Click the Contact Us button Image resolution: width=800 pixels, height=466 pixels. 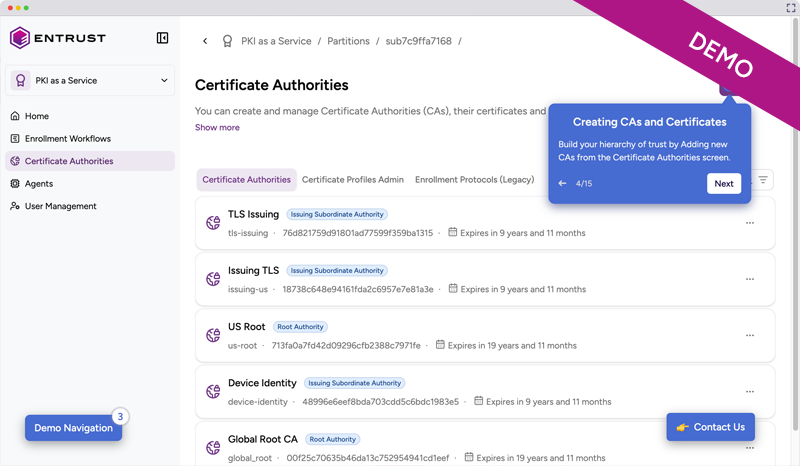click(710, 427)
